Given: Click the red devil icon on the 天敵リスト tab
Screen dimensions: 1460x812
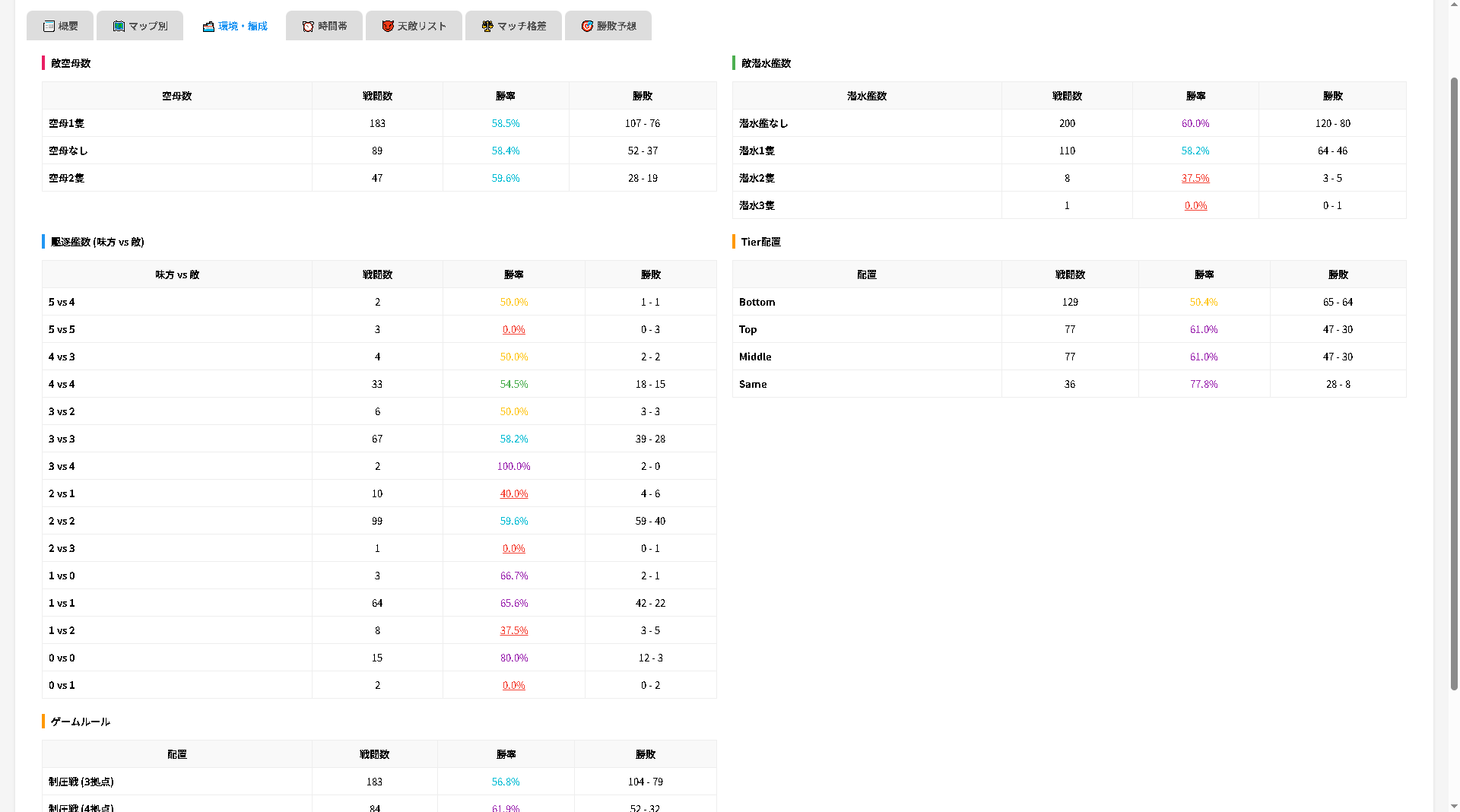Looking at the screenshot, I should click(x=388, y=26).
